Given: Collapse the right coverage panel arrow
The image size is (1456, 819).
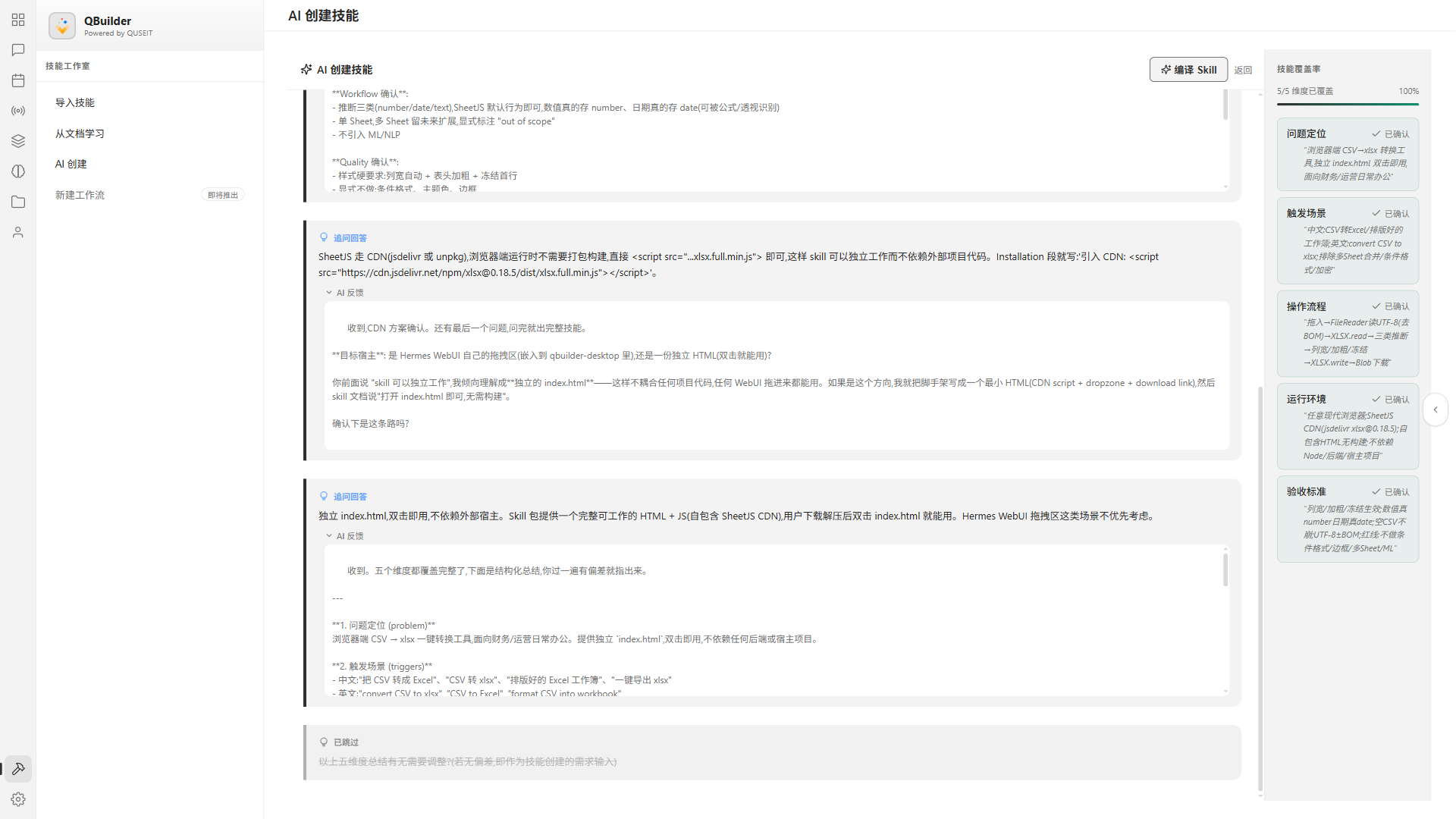Looking at the screenshot, I should (1436, 409).
